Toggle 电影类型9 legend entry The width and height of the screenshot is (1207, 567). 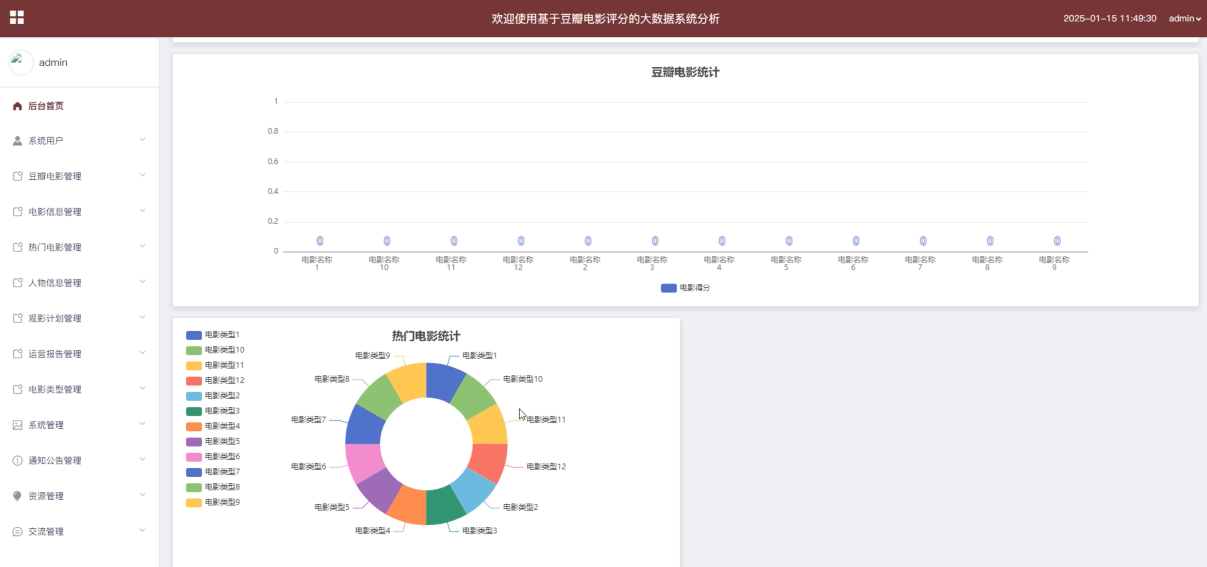[212, 502]
